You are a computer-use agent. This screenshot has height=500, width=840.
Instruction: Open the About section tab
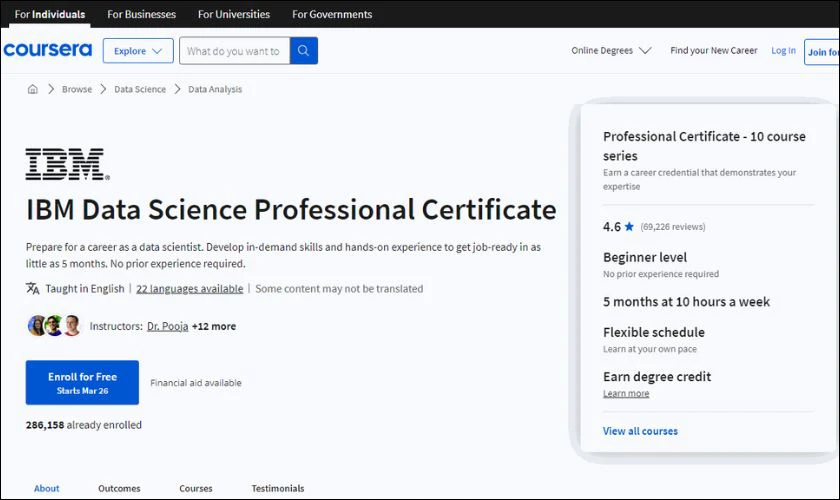pos(47,488)
